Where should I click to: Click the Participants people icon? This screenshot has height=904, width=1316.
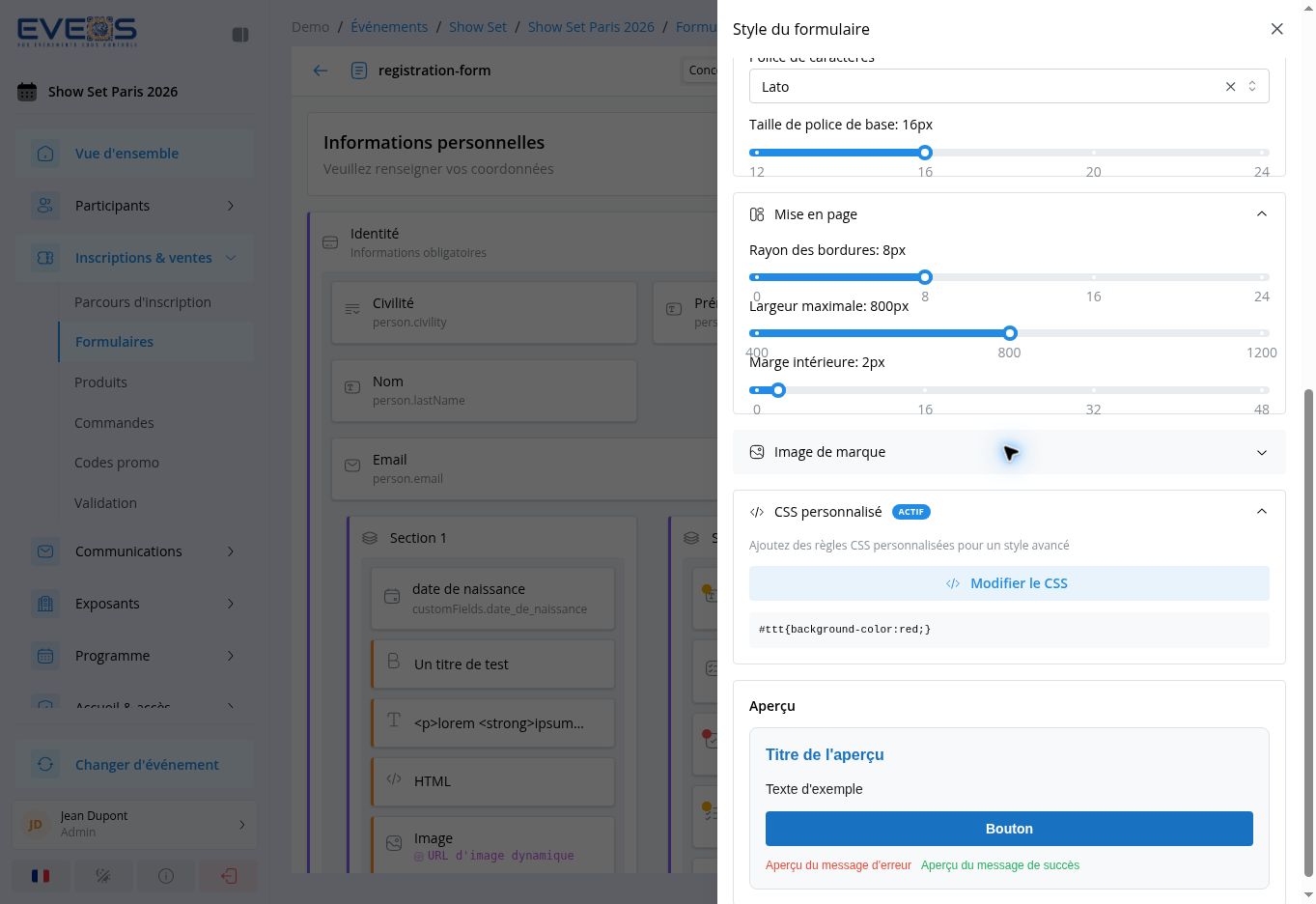click(x=45, y=206)
